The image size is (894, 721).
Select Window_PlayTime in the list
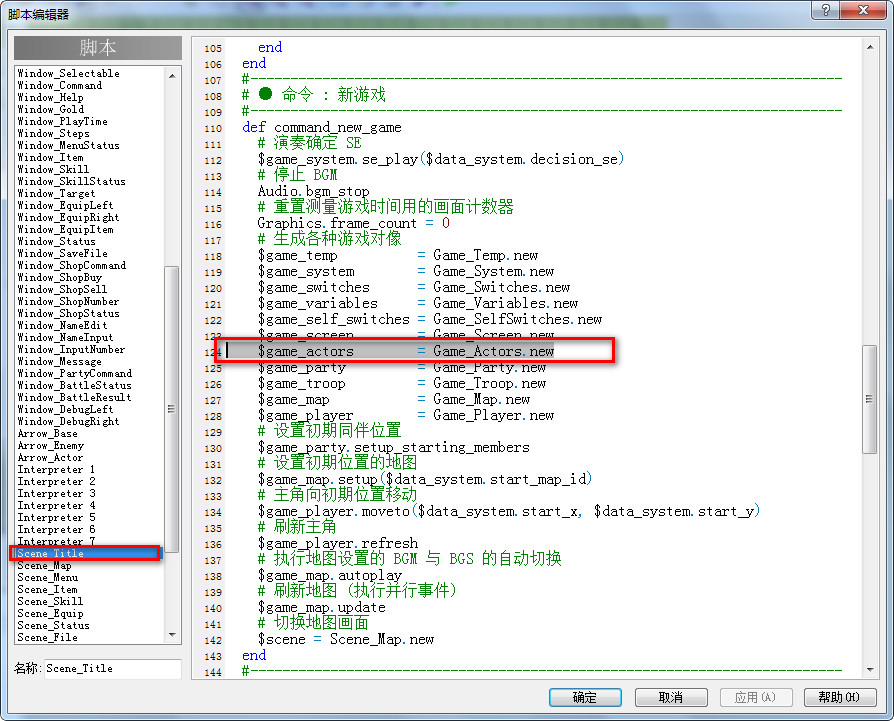tap(62, 121)
